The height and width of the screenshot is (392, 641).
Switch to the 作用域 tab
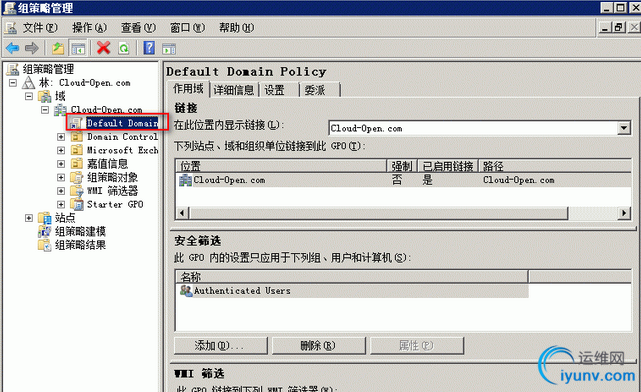pyautogui.click(x=188, y=89)
